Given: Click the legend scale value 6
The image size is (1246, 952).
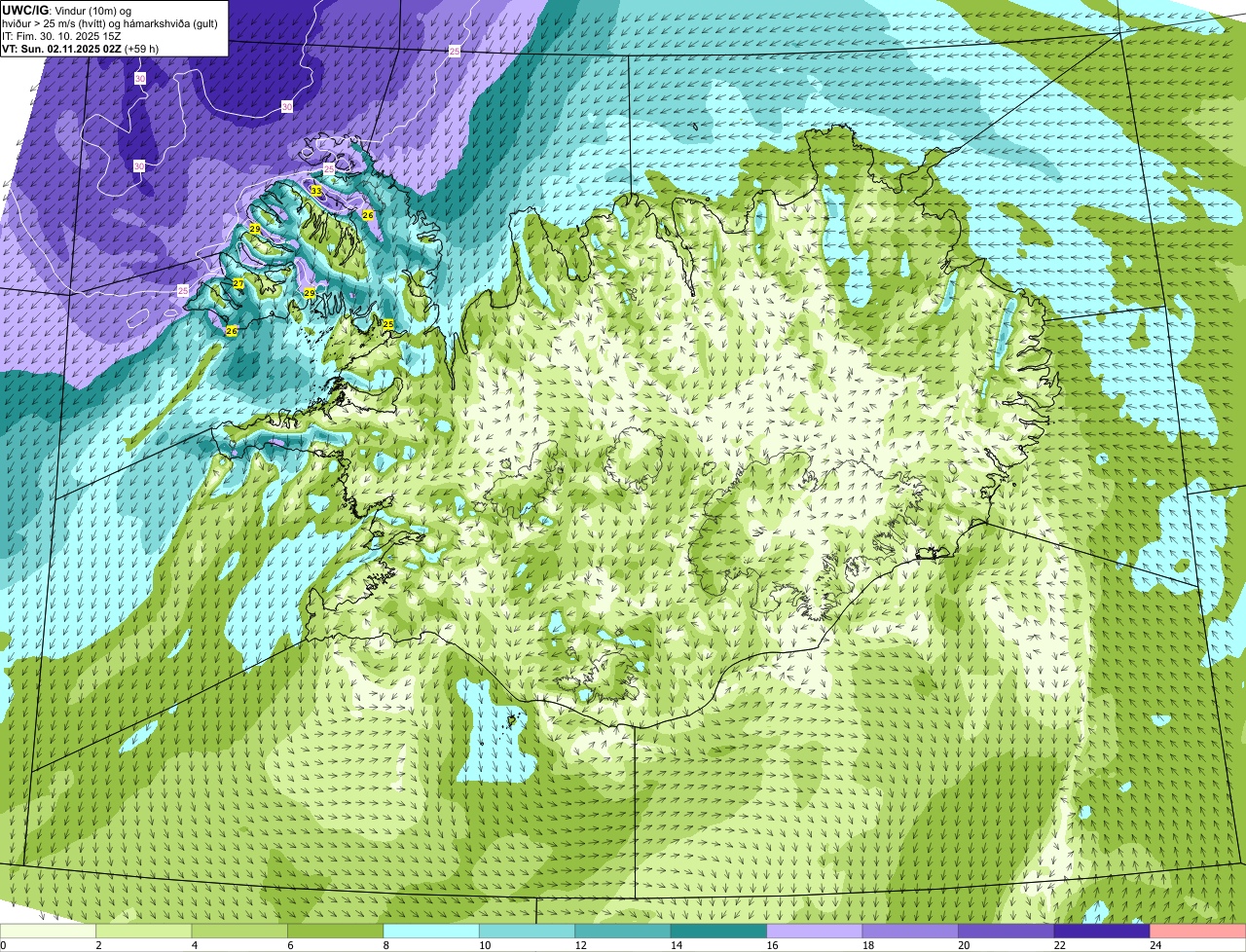Looking at the screenshot, I should (289, 945).
